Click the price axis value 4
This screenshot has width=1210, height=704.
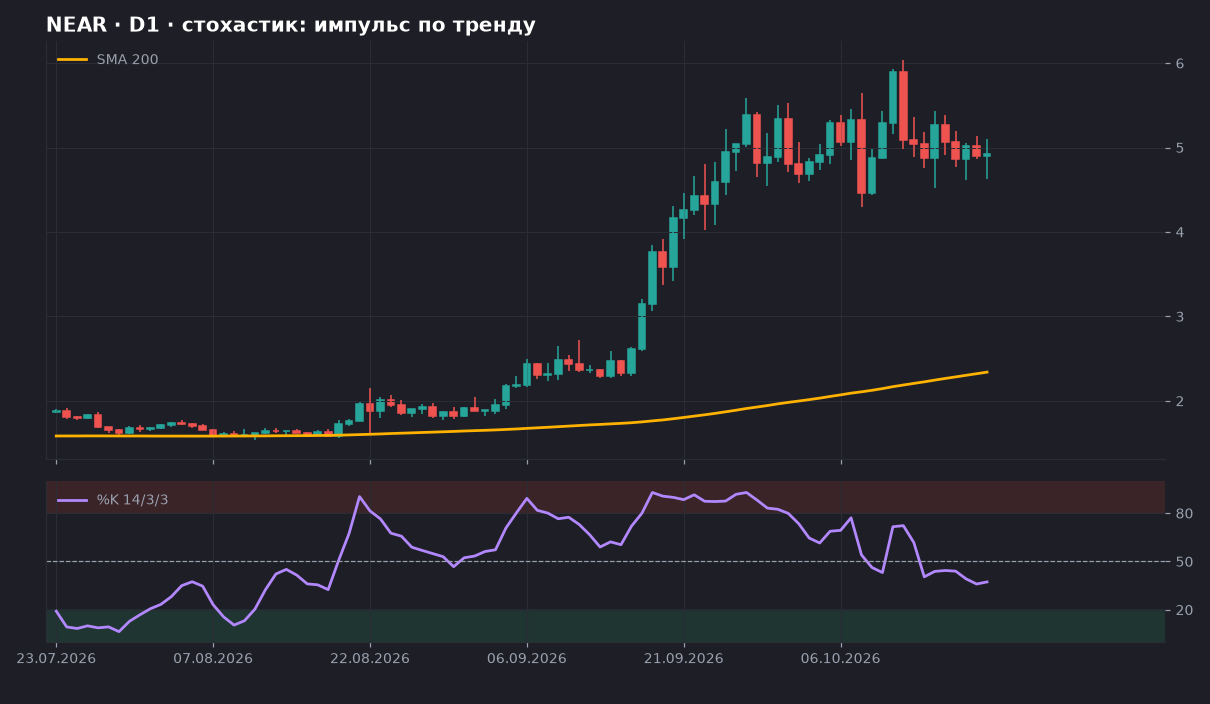(x=1180, y=232)
